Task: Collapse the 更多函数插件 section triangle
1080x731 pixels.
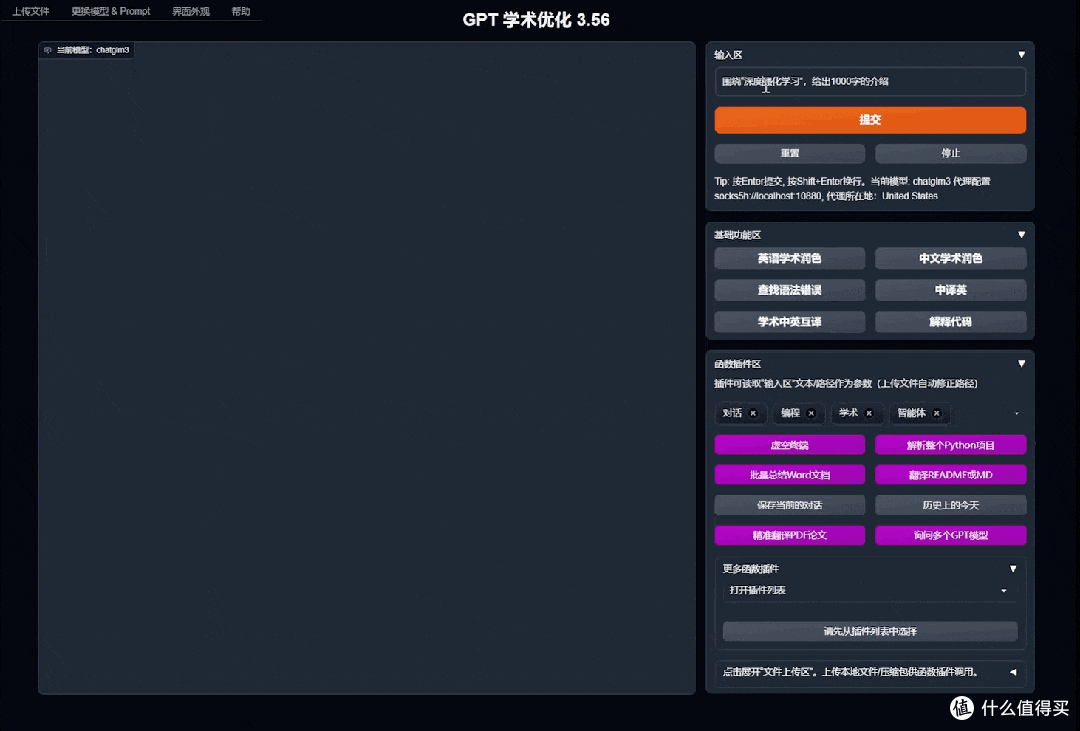Action: [1013, 568]
